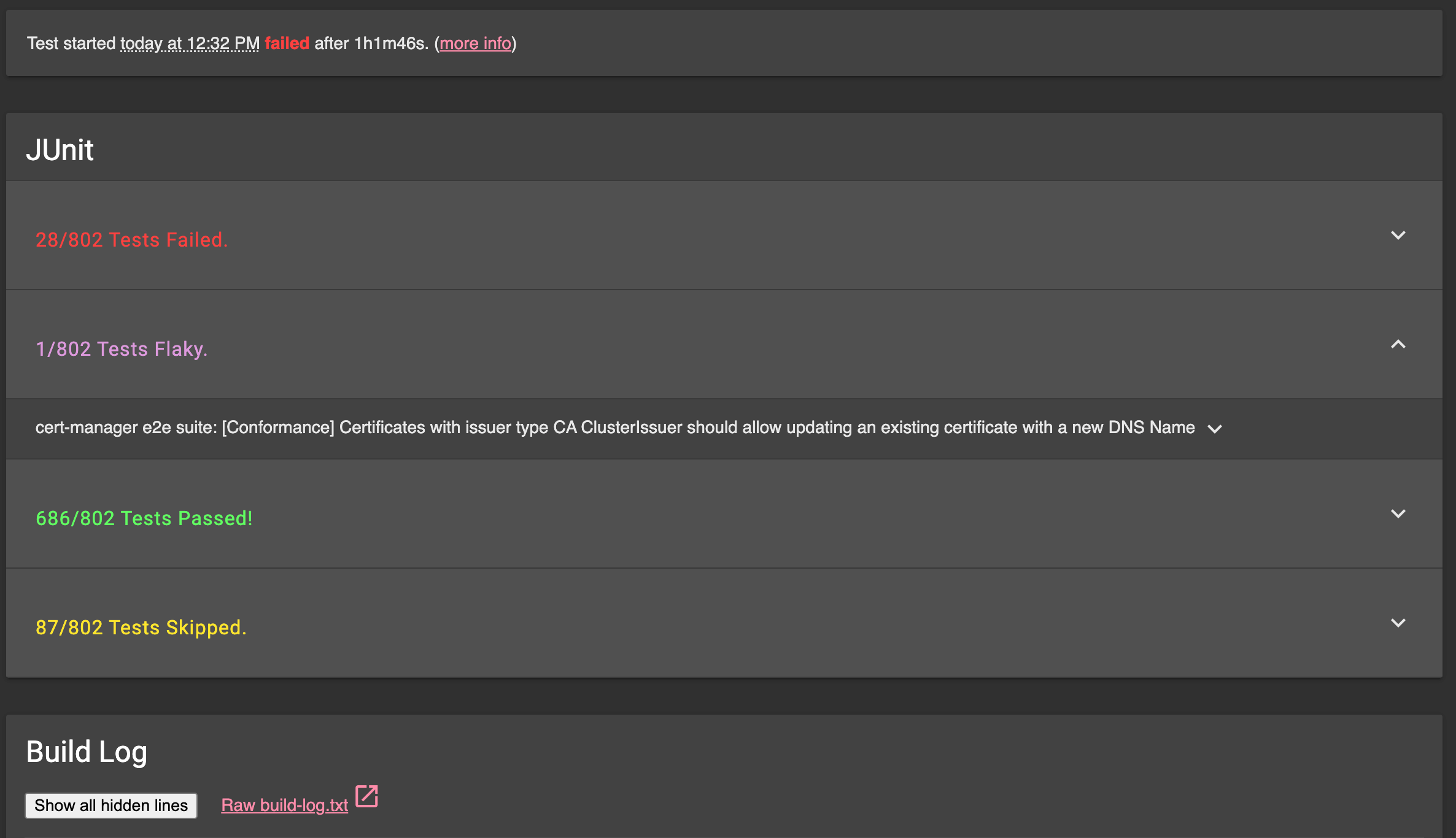Screen dimensions: 1456x838
Task: Click the 1/802 Tests Flaky label
Action: pos(122,349)
